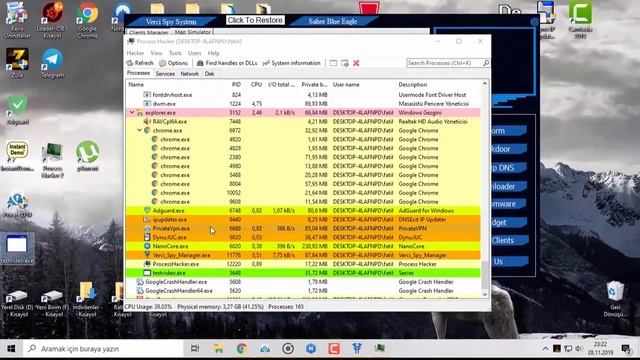The image size is (640, 360).
Task: Select the Verci_Spy_Manager.exe process
Action: [304, 255]
